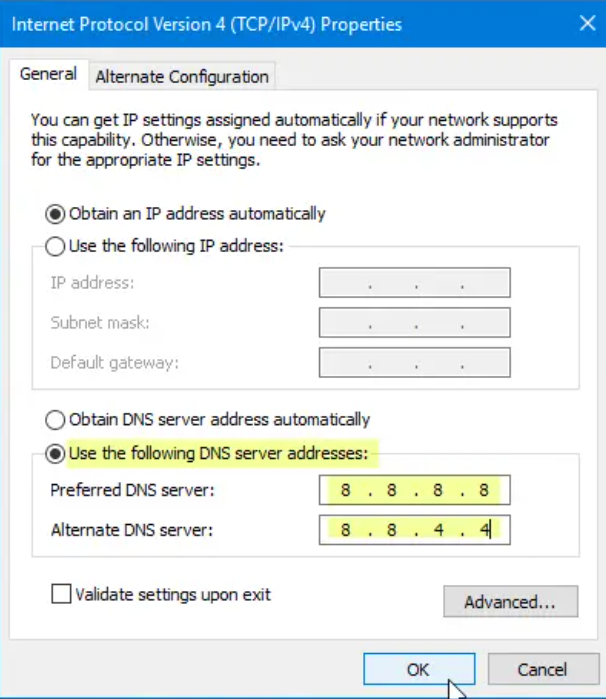Click last octet of Alternate DNS server
The width and height of the screenshot is (606, 699).
pyautogui.click(x=484, y=529)
